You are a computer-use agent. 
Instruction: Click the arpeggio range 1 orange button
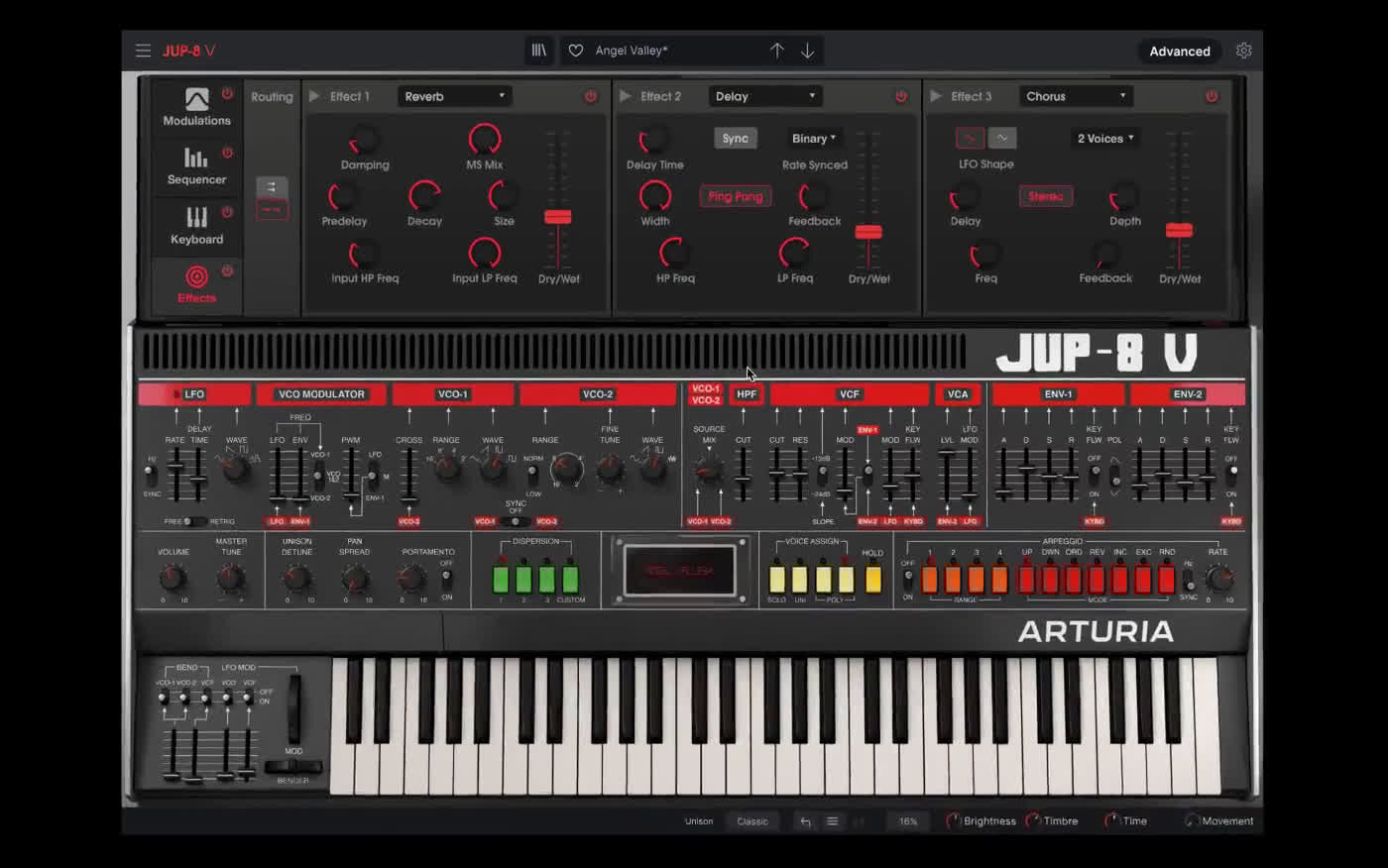tap(929, 579)
